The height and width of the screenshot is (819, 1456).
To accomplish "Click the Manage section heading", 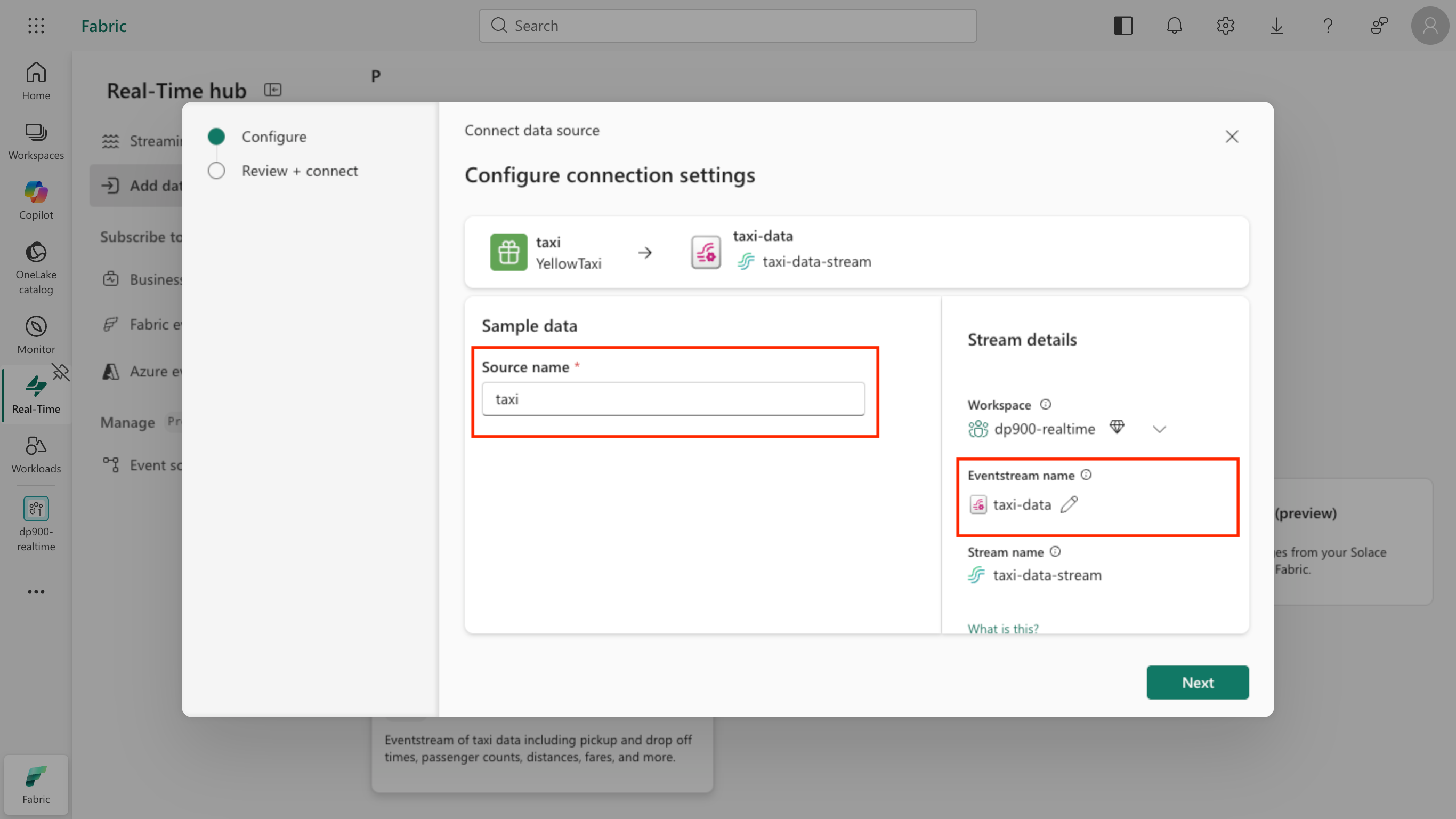I will click(x=128, y=422).
